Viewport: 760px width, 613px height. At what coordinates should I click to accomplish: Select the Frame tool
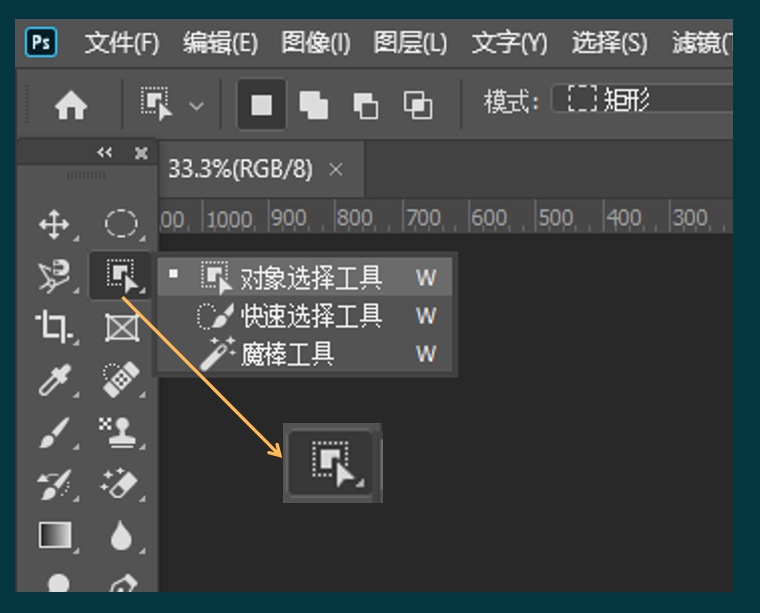pos(121,327)
